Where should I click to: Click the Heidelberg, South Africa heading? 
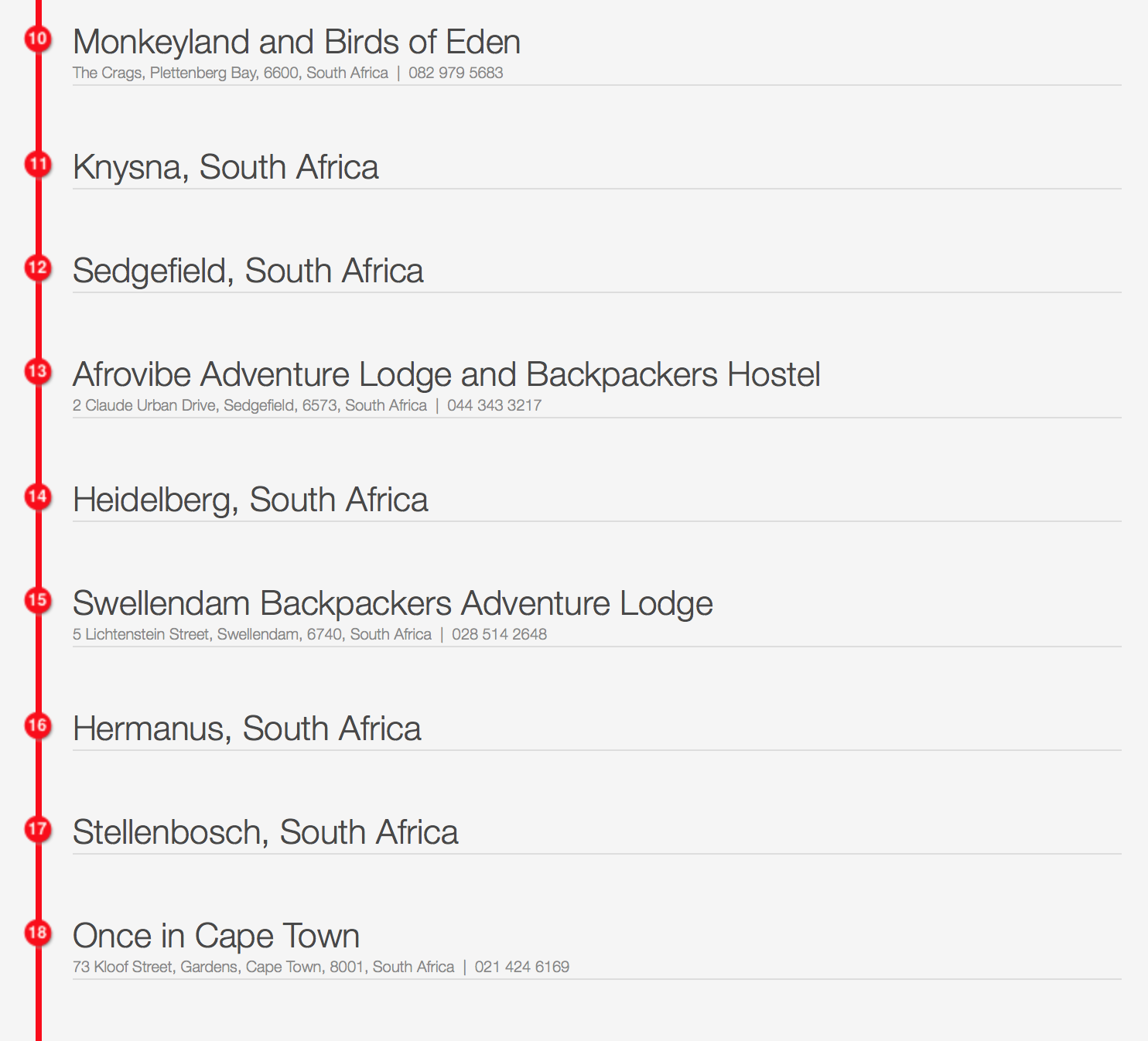tap(250, 500)
